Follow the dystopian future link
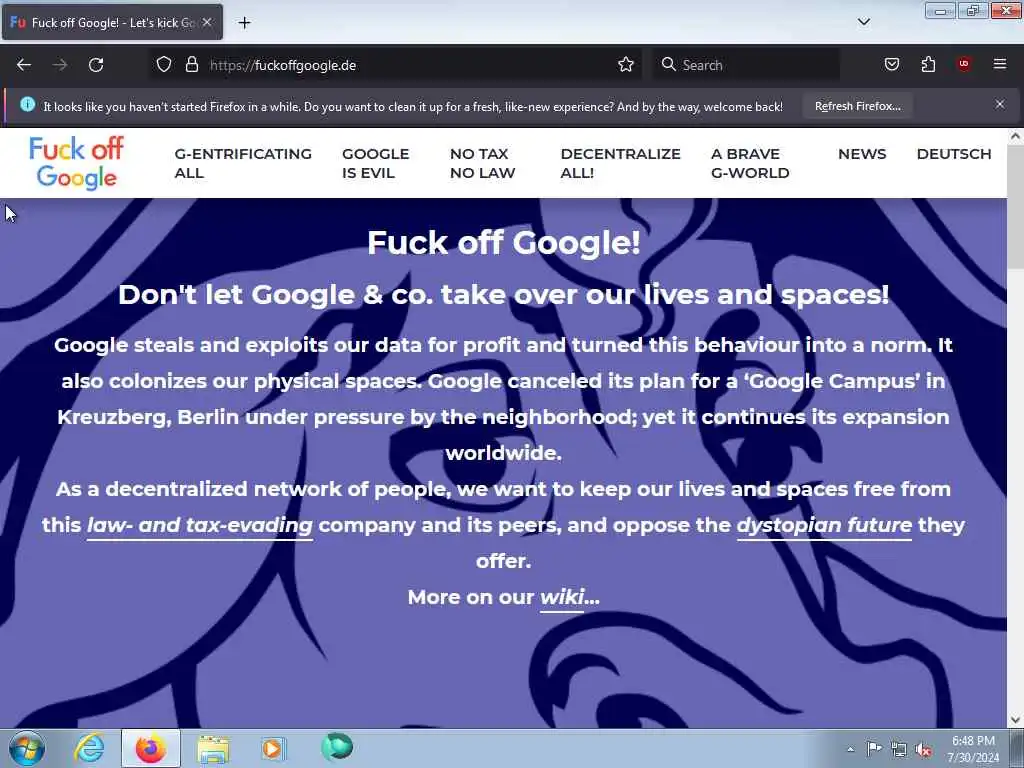 tap(824, 526)
